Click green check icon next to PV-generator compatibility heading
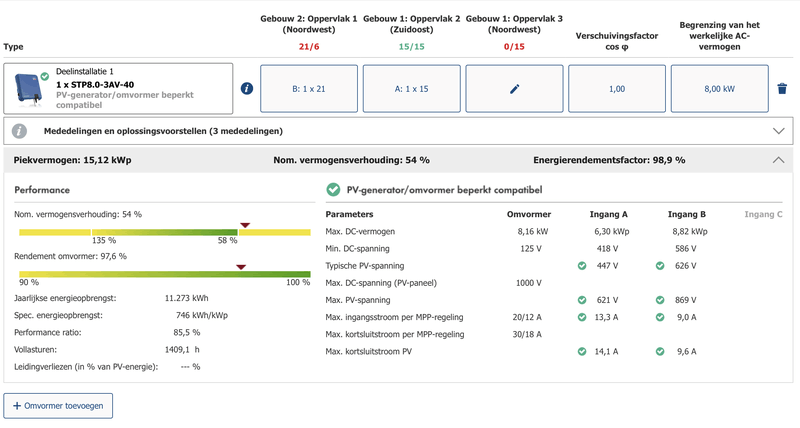The image size is (800, 428). click(x=333, y=189)
